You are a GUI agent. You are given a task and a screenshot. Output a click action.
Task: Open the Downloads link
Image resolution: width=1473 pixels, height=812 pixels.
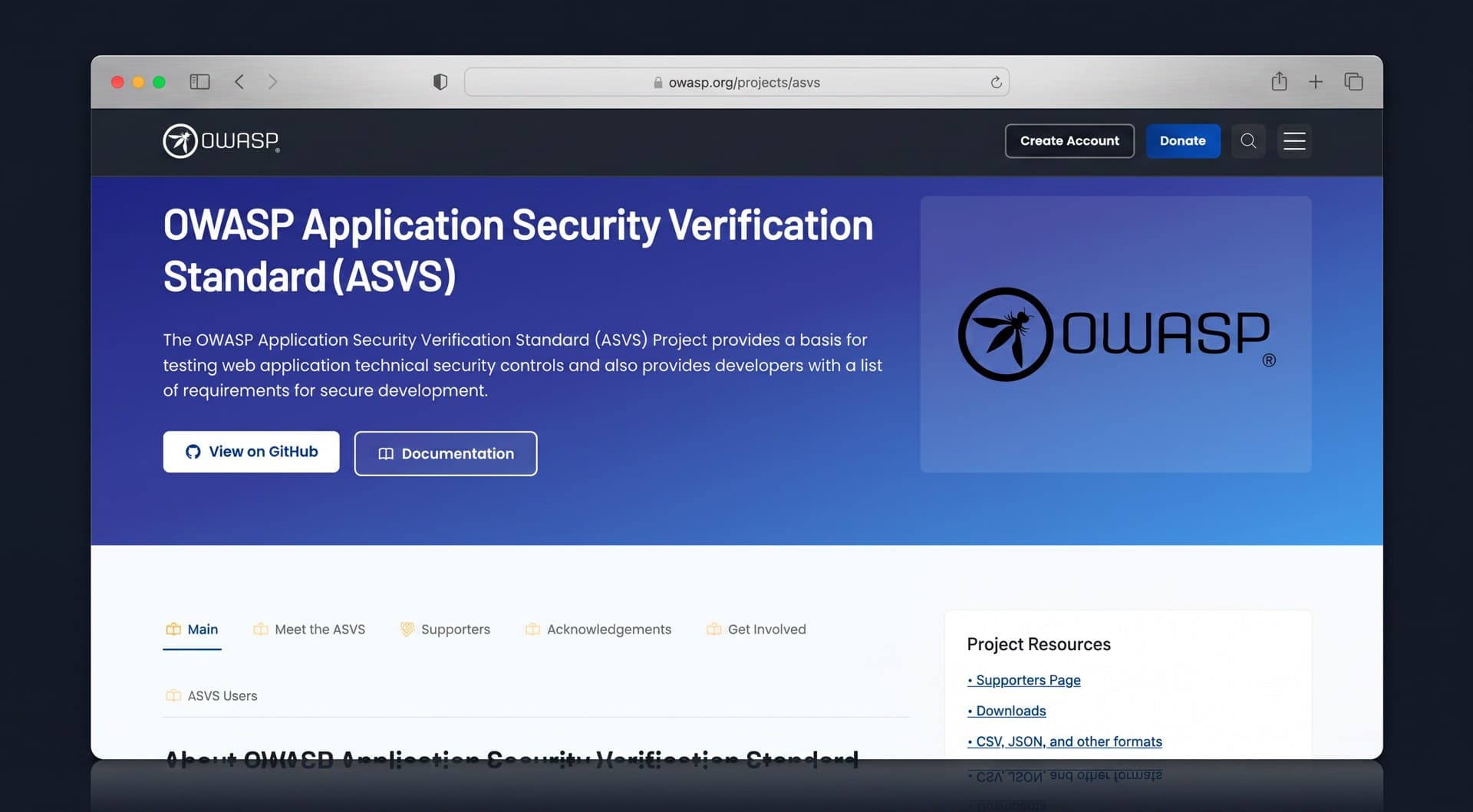(1007, 711)
